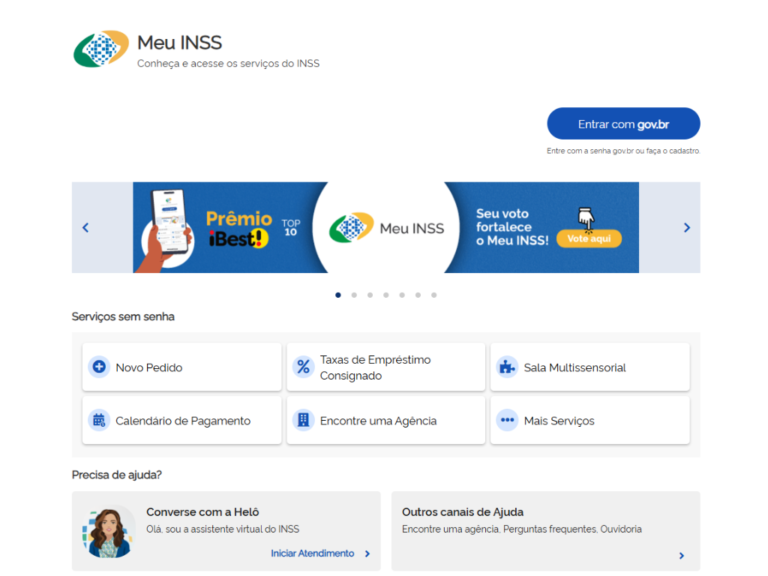Click the 'Serviços sem senha' heading
Screen dimensions: 768x576
click(x=123, y=316)
